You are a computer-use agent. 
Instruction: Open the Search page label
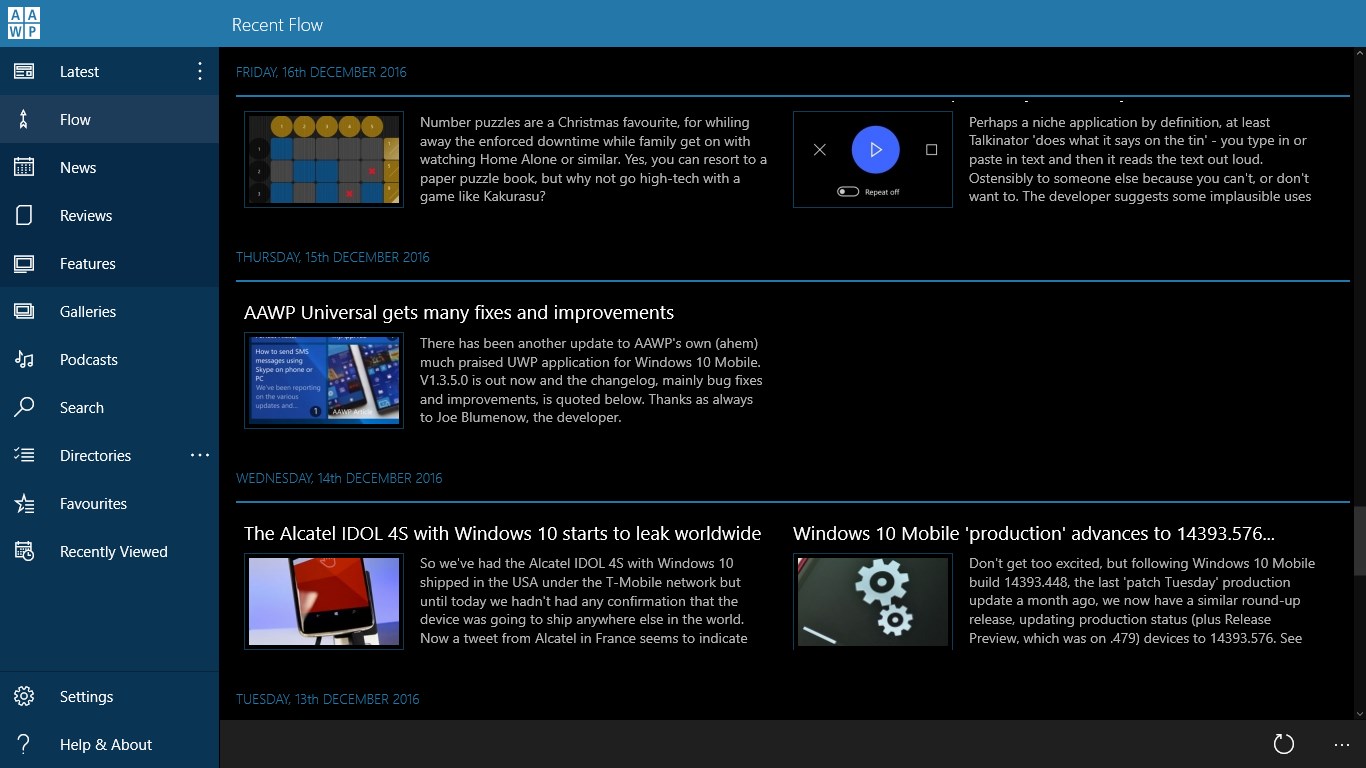(82, 407)
